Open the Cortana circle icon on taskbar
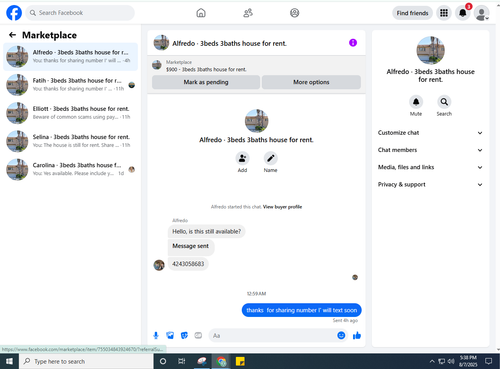 (x=163, y=361)
